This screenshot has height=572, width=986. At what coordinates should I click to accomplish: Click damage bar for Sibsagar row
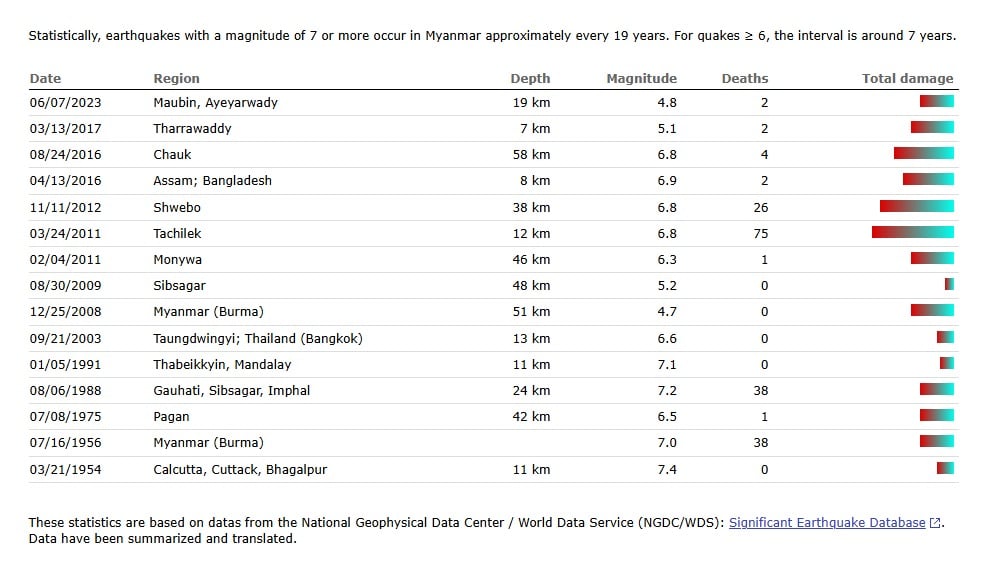click(x=950, y=284)
